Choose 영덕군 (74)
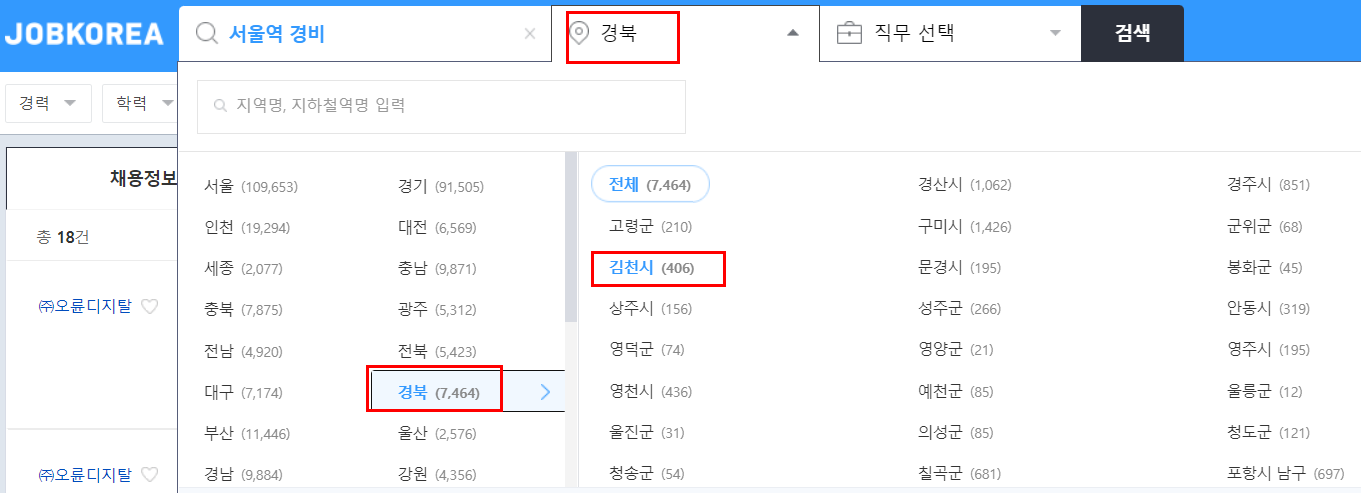The image size is (1361, 493). (x=646, y=350)
